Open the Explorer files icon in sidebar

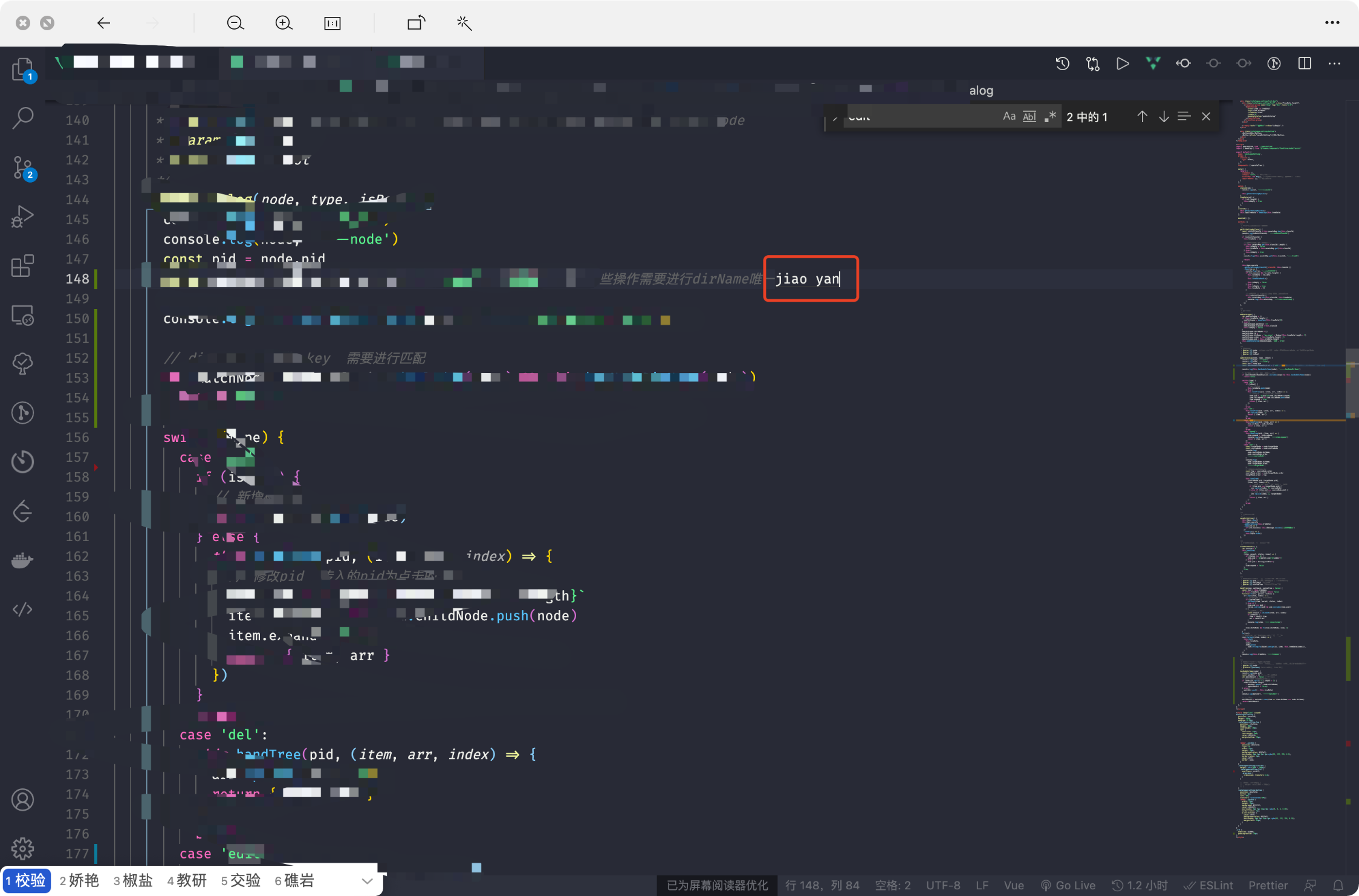click(22, 69)
